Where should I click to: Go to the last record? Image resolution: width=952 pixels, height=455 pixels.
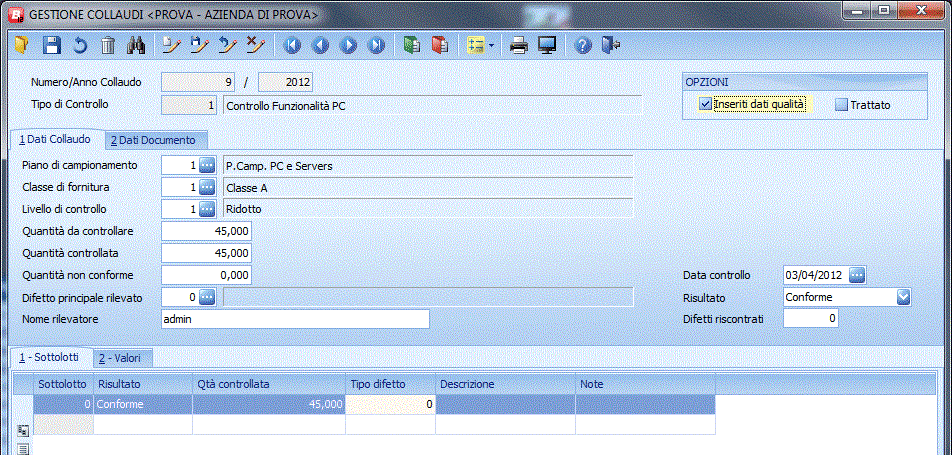(376, 46)
